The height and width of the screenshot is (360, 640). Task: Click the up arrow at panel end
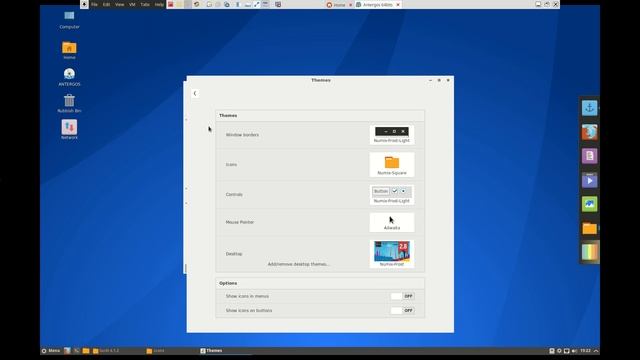click(596, 351)
